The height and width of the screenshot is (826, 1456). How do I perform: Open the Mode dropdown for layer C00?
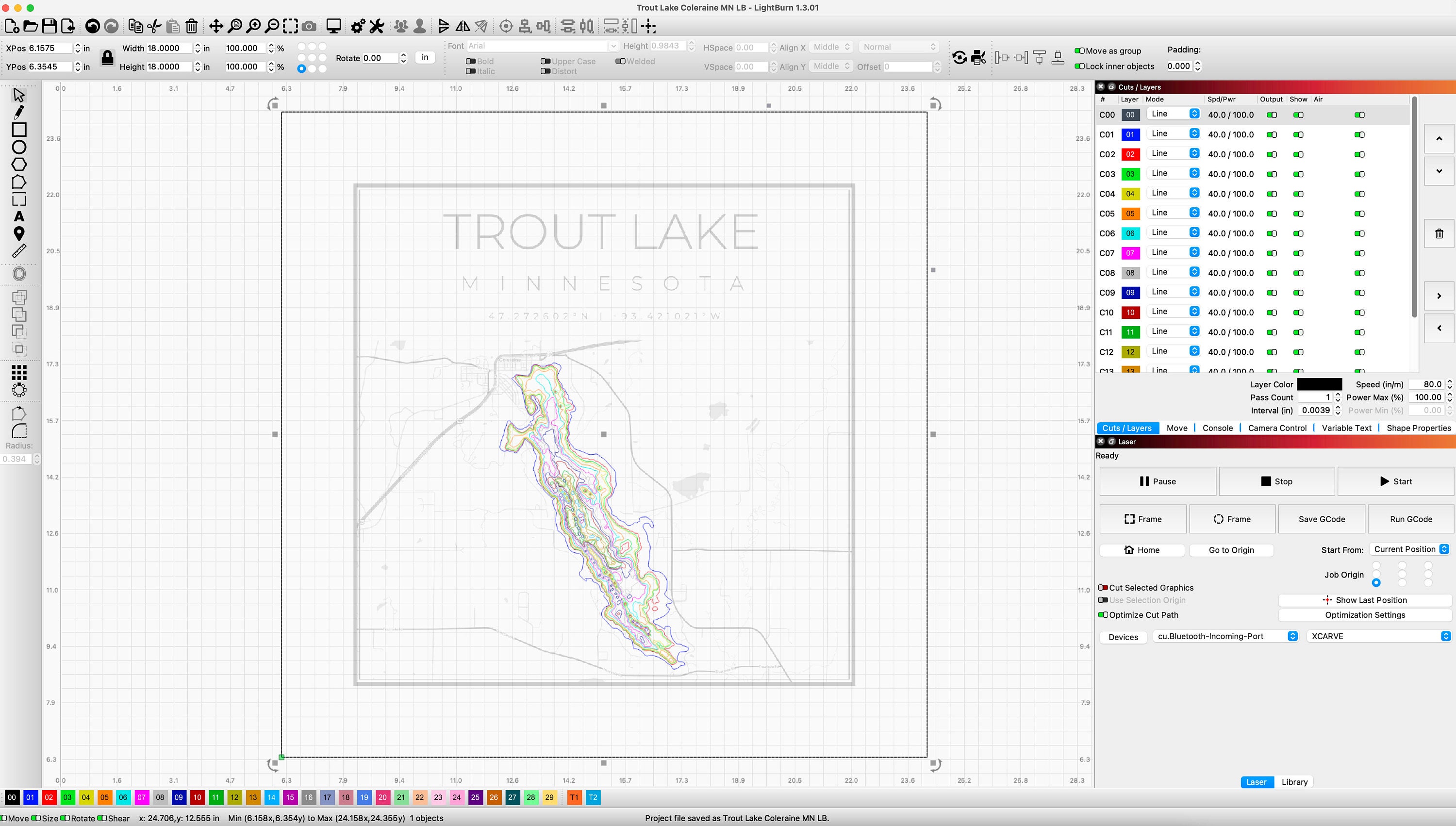click(x=1174, y=114)
